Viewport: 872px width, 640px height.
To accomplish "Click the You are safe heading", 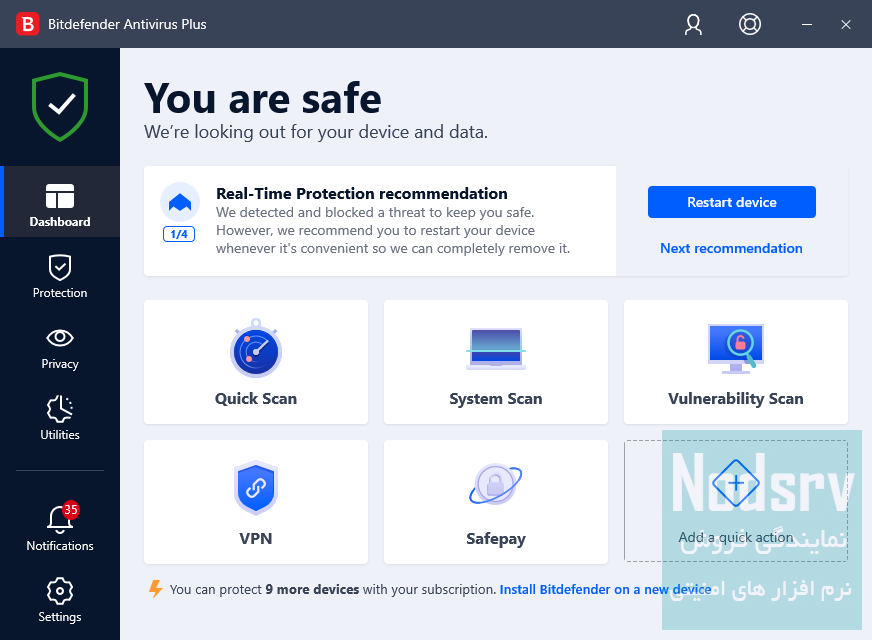I will [263, 99].
